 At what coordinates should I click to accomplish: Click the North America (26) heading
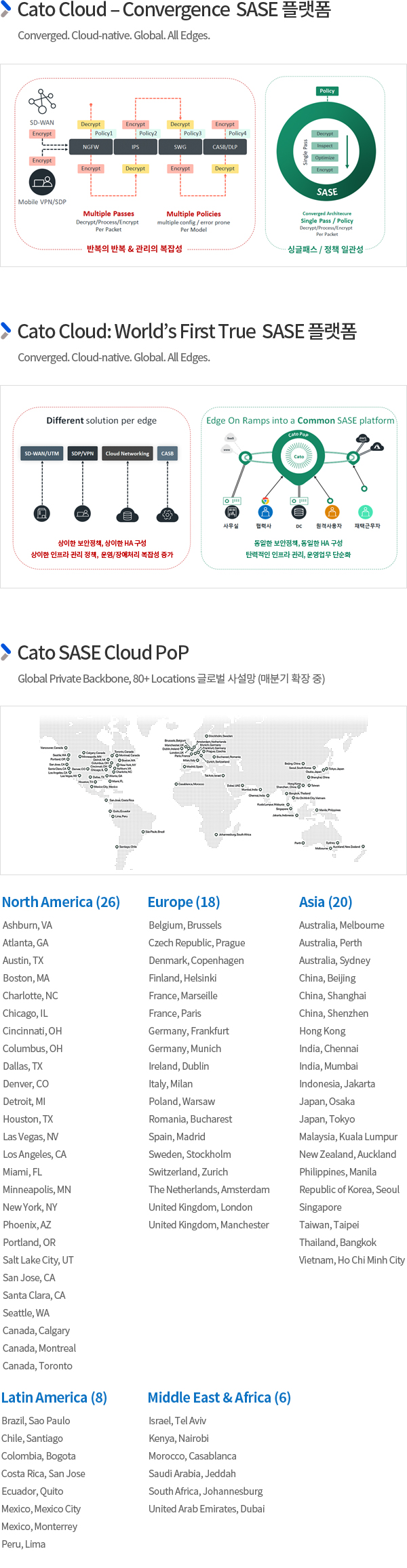click(x=61, y=902)
